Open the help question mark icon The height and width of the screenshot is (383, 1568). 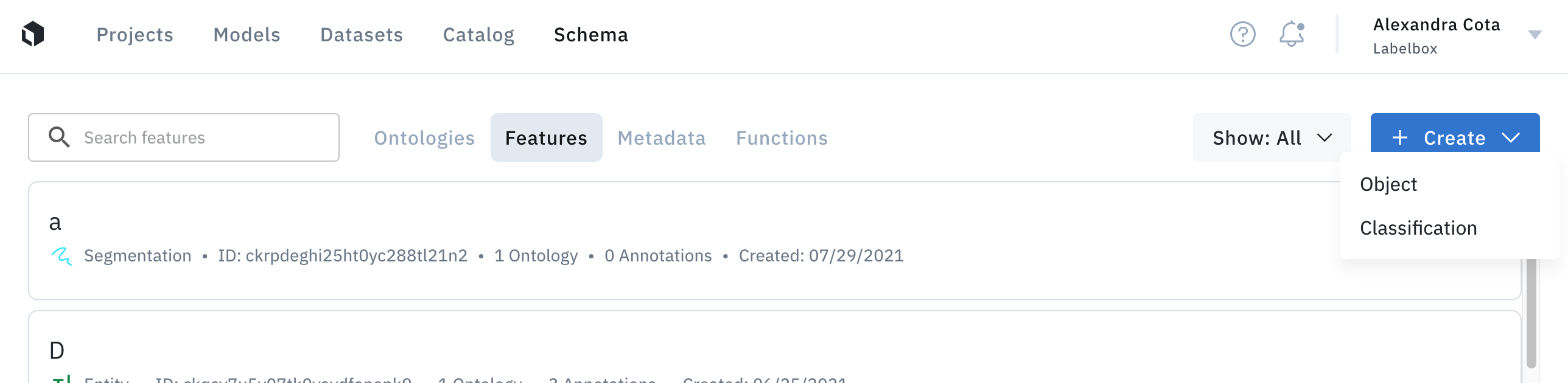[x=1242, y=34]
